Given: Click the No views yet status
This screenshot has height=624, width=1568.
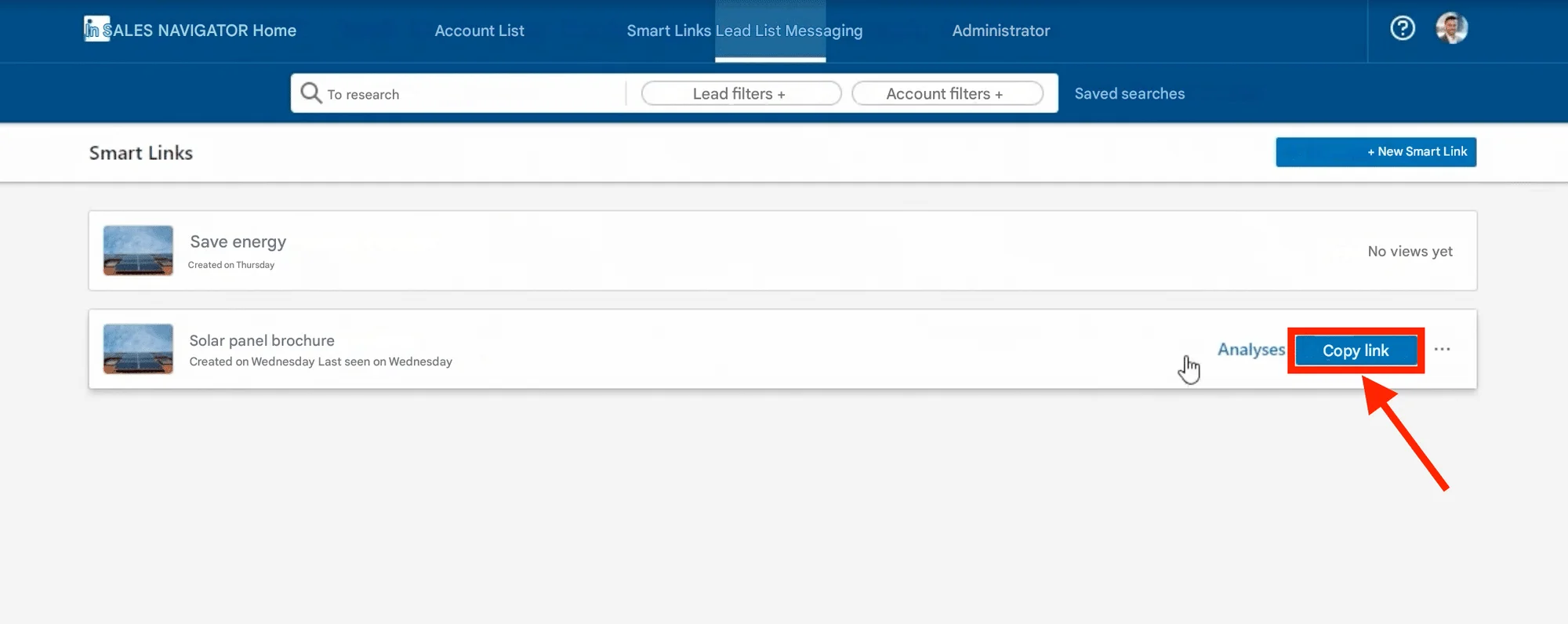Looking at the screenshot, I should pyautogui.click(x=1410, y=251).
